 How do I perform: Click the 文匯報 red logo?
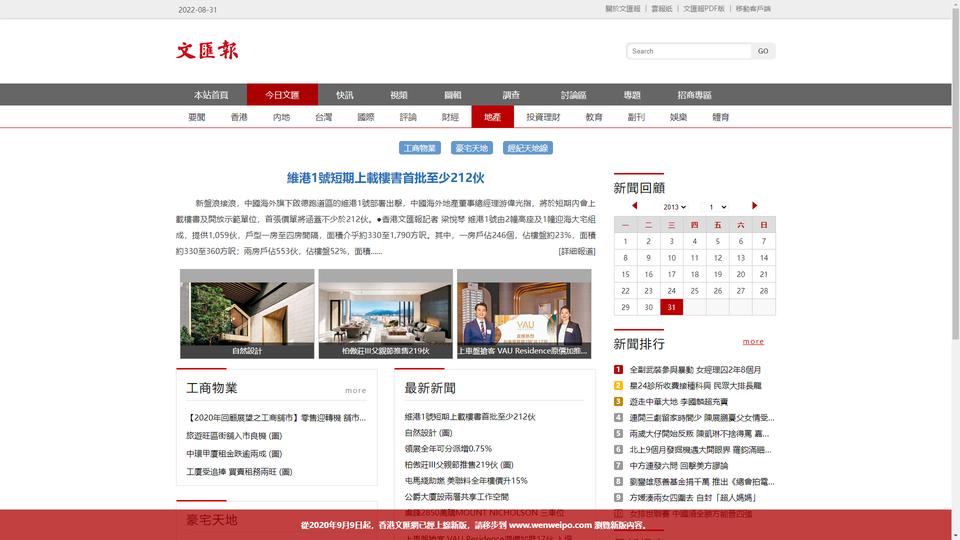pyautogui.click(x=207, y=50)
